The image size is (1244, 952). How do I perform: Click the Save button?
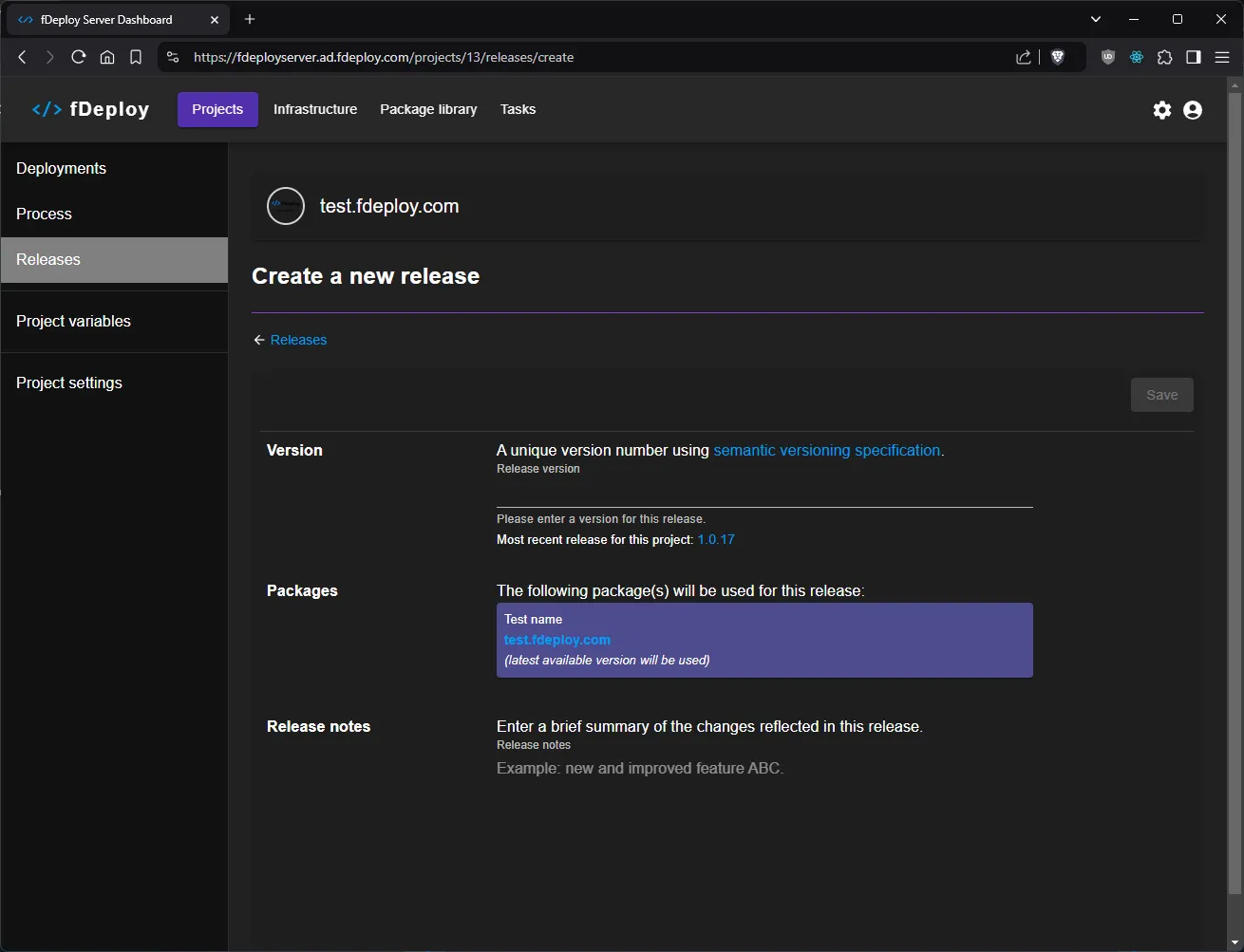[1161, 394]
